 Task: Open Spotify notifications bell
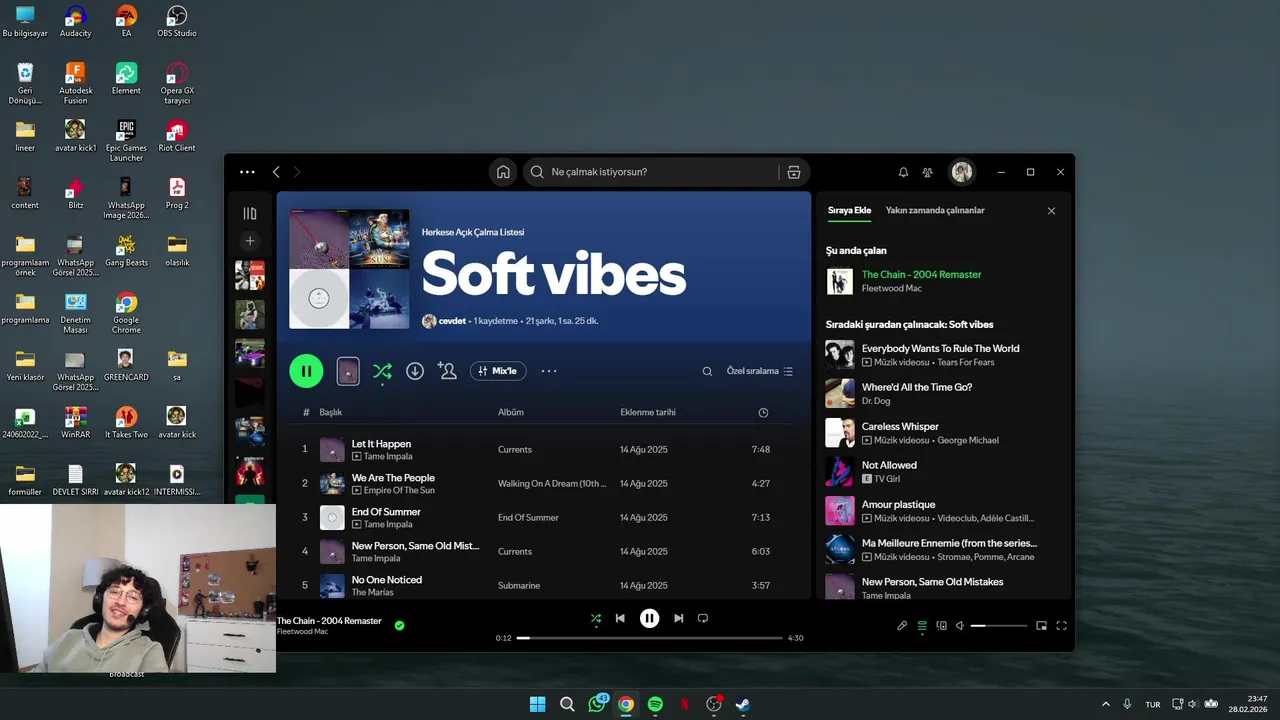[903, 172]
